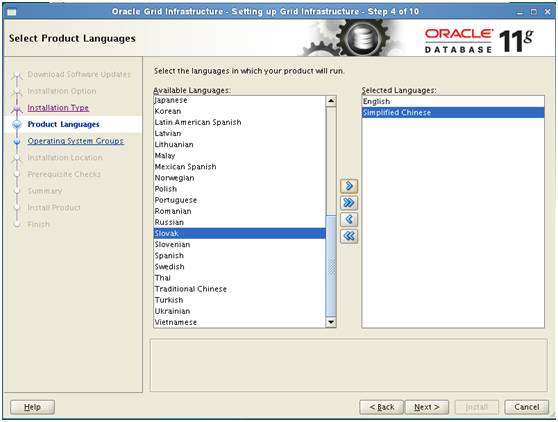Add selected language with single right arrow

349,186
